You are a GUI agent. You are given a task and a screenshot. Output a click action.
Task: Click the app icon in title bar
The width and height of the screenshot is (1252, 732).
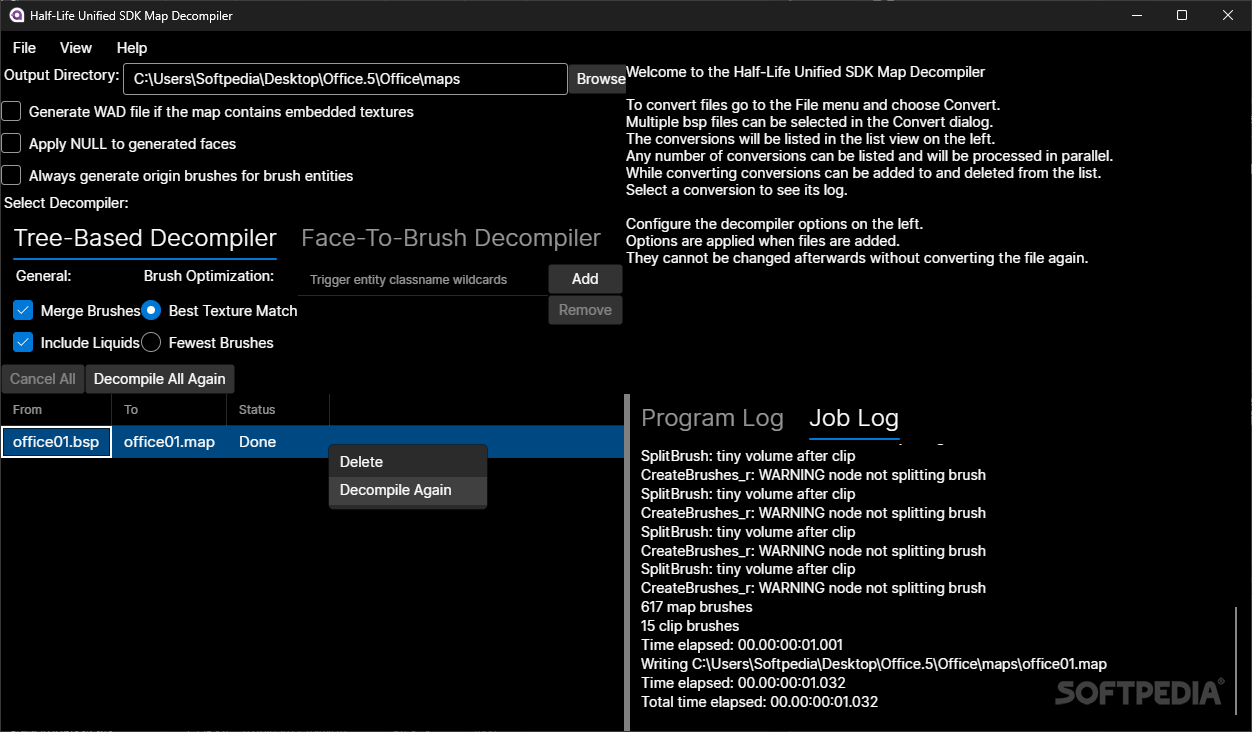pos(16,16)
